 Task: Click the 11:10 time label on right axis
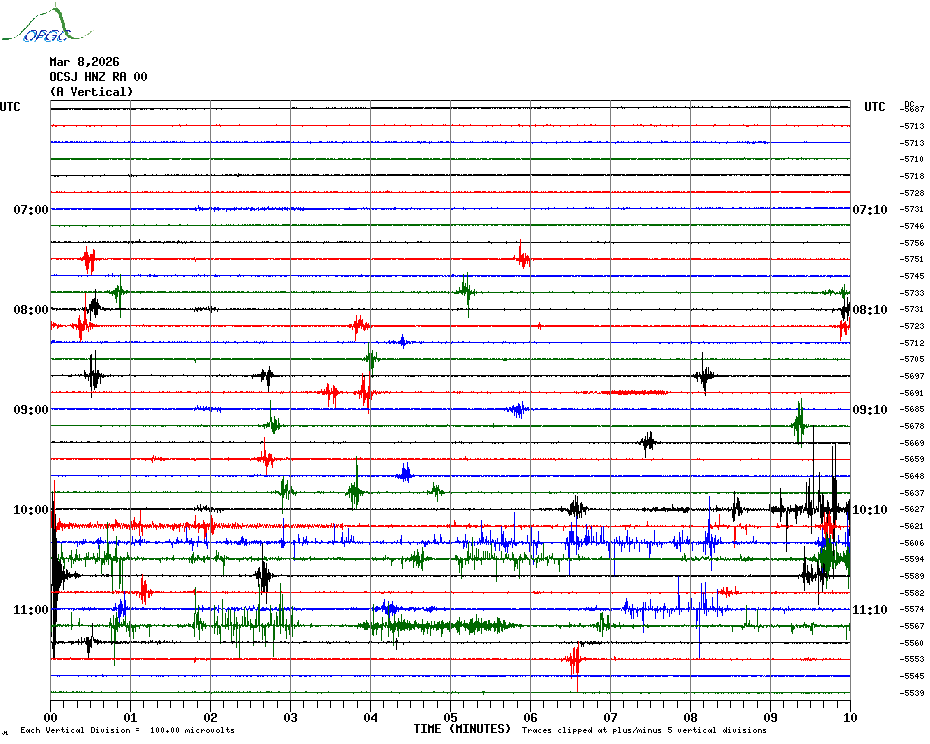(869, 610)
